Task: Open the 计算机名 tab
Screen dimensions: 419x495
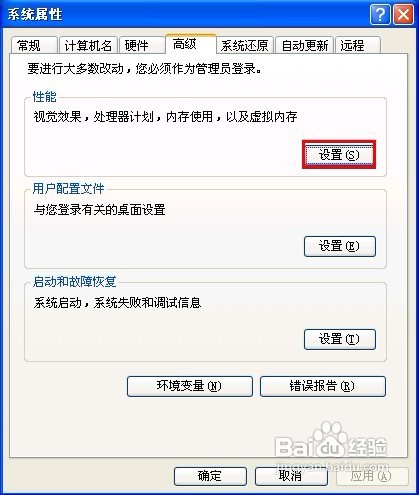Action: pyautogui.click(x=88, y=45)
